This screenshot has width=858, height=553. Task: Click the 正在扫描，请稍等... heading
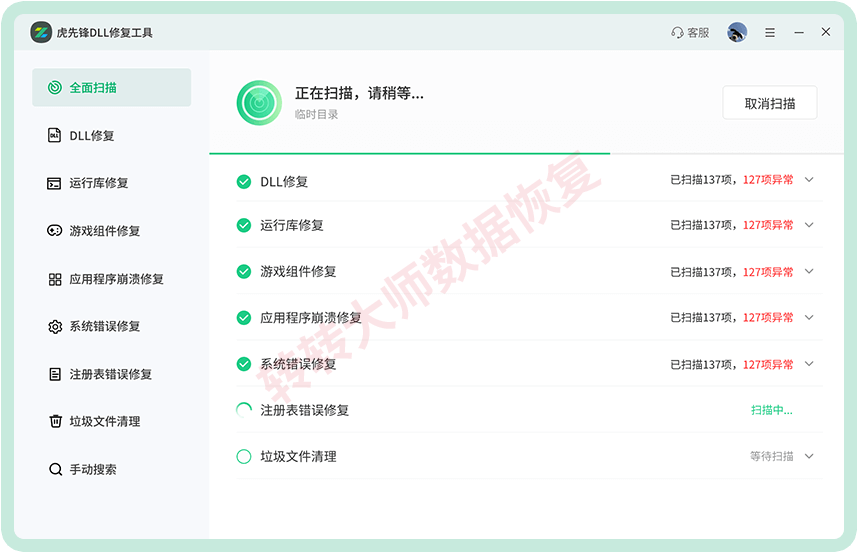coord(359,94)
